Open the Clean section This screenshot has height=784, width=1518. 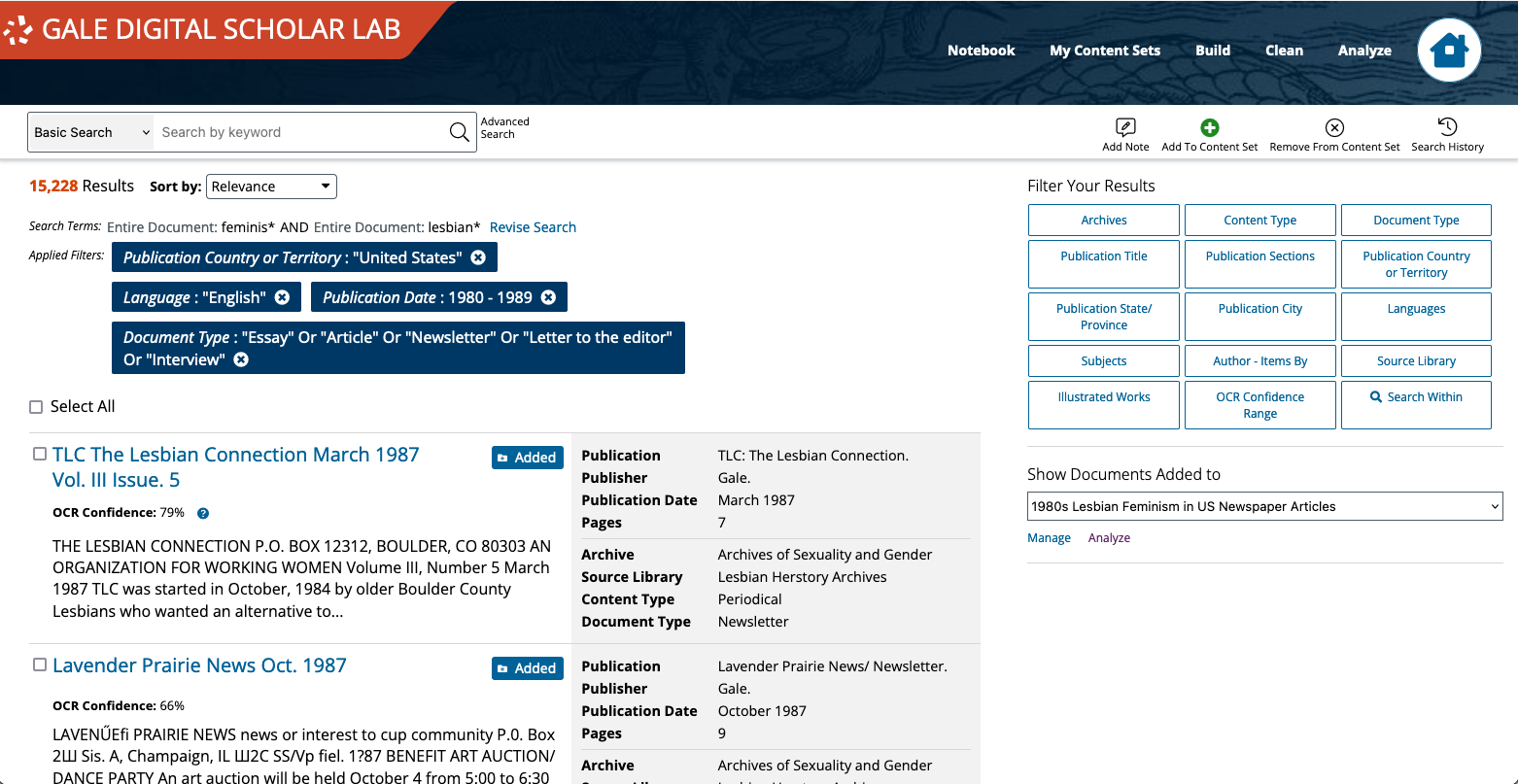click(1284, 51)
